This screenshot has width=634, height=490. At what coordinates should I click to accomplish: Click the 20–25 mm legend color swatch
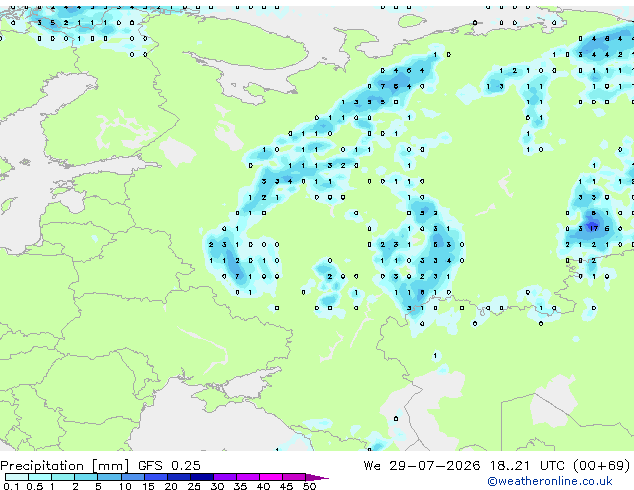pyautogui.click(x=178, y=477)
